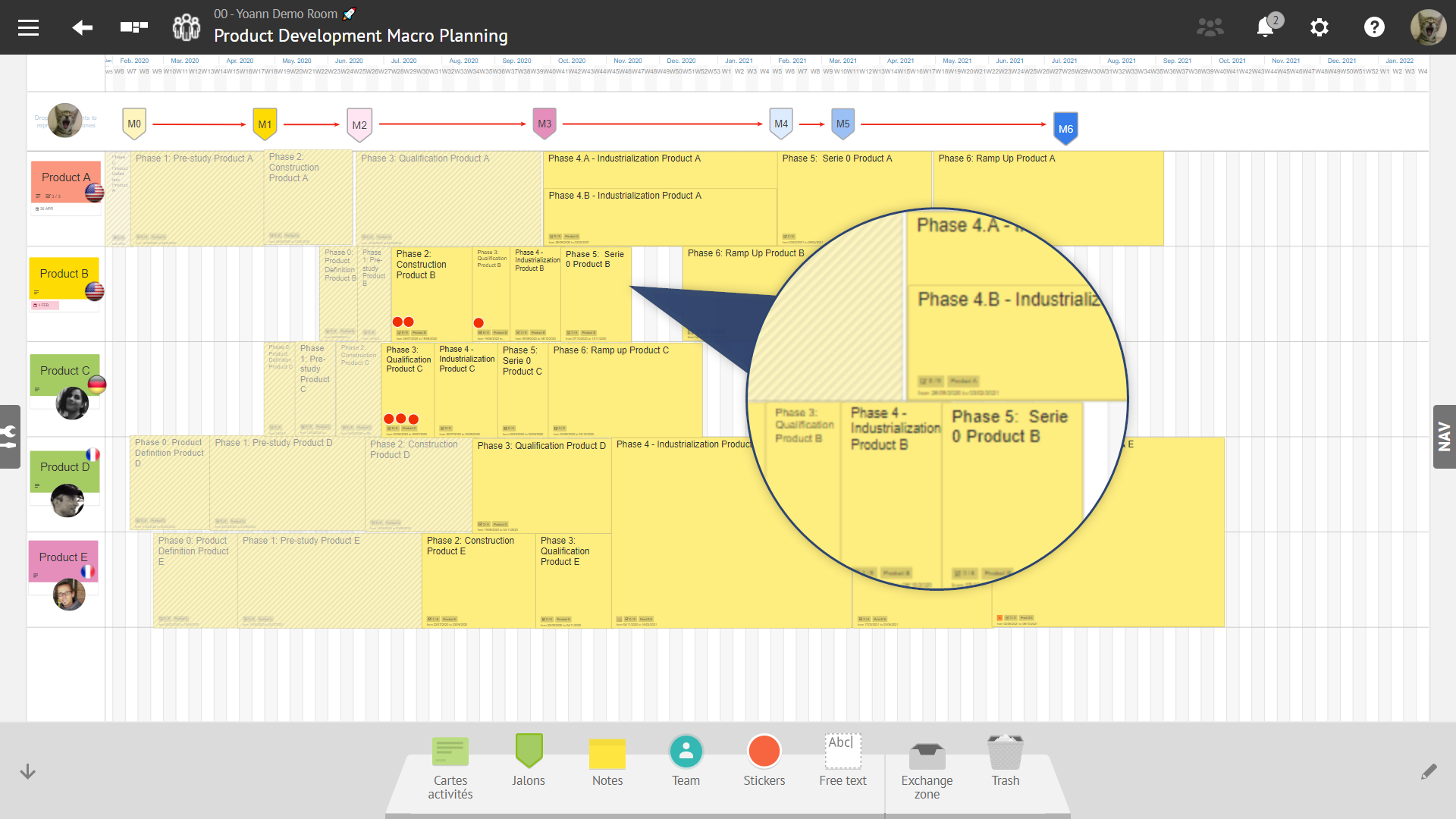
Task: Open Phase 1: Pre-study Product A card
Action: [197, 199]
